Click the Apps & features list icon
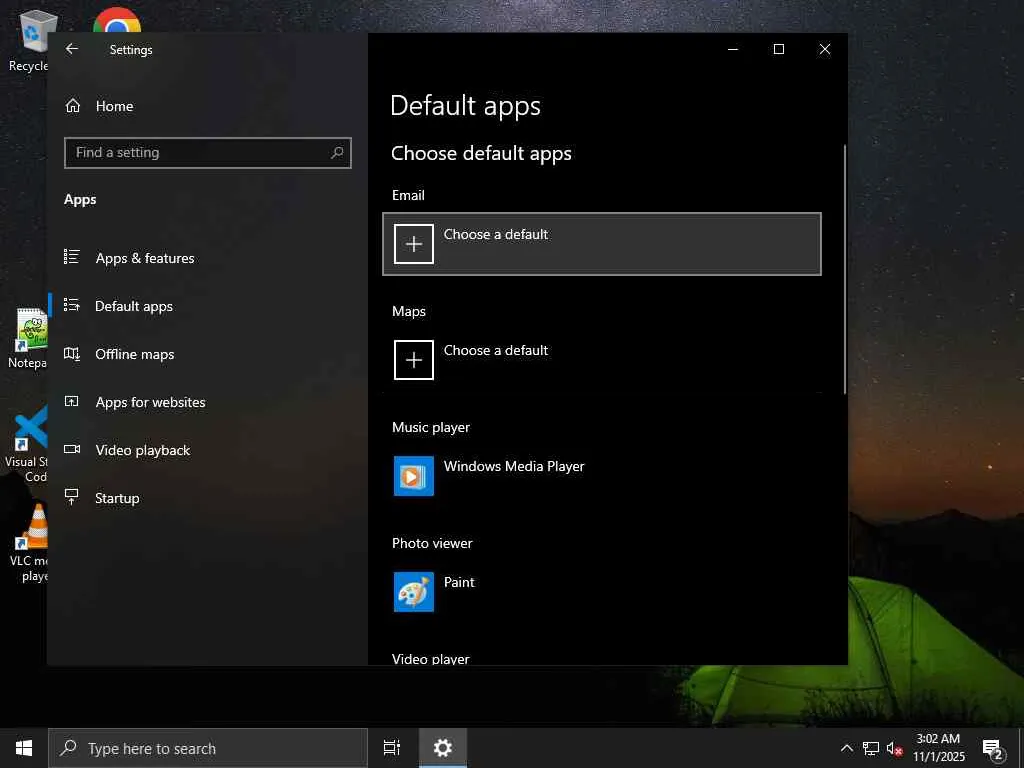This screenshot has width=1024, height=768. tap(72, 257)
